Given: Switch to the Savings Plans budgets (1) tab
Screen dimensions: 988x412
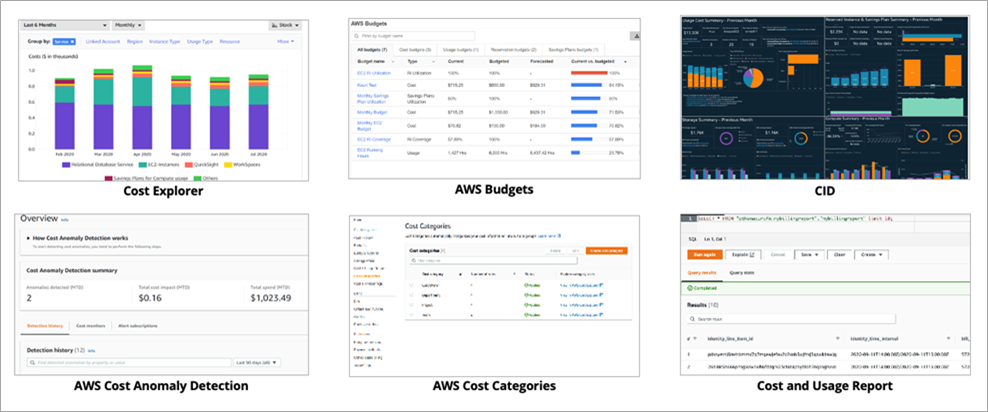Looking at the screenshot, I should 573,49.
